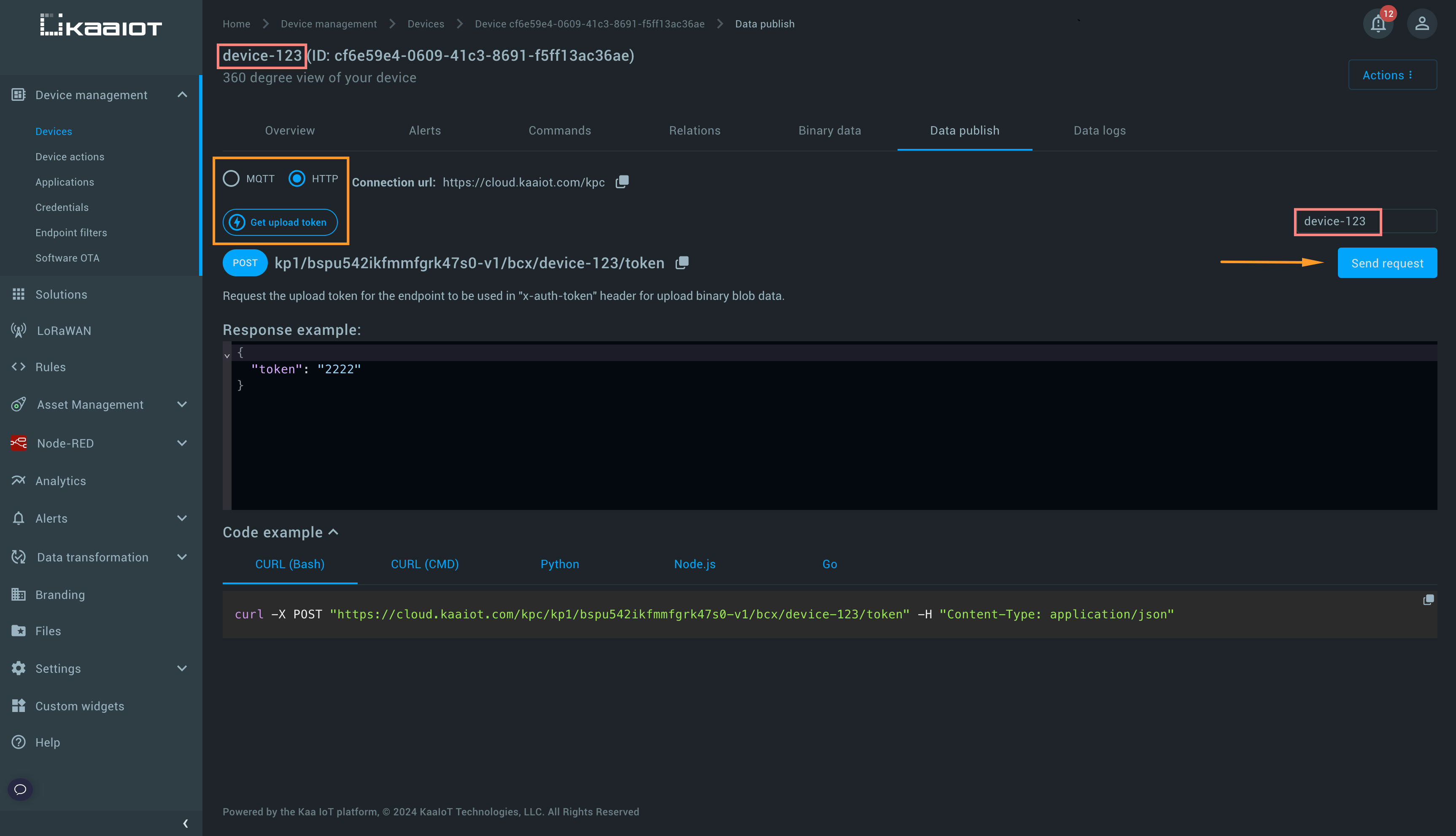Screen dimensions: 1456x836
Task: Go to Device management breadcrumb link
Action: point(329,24)
